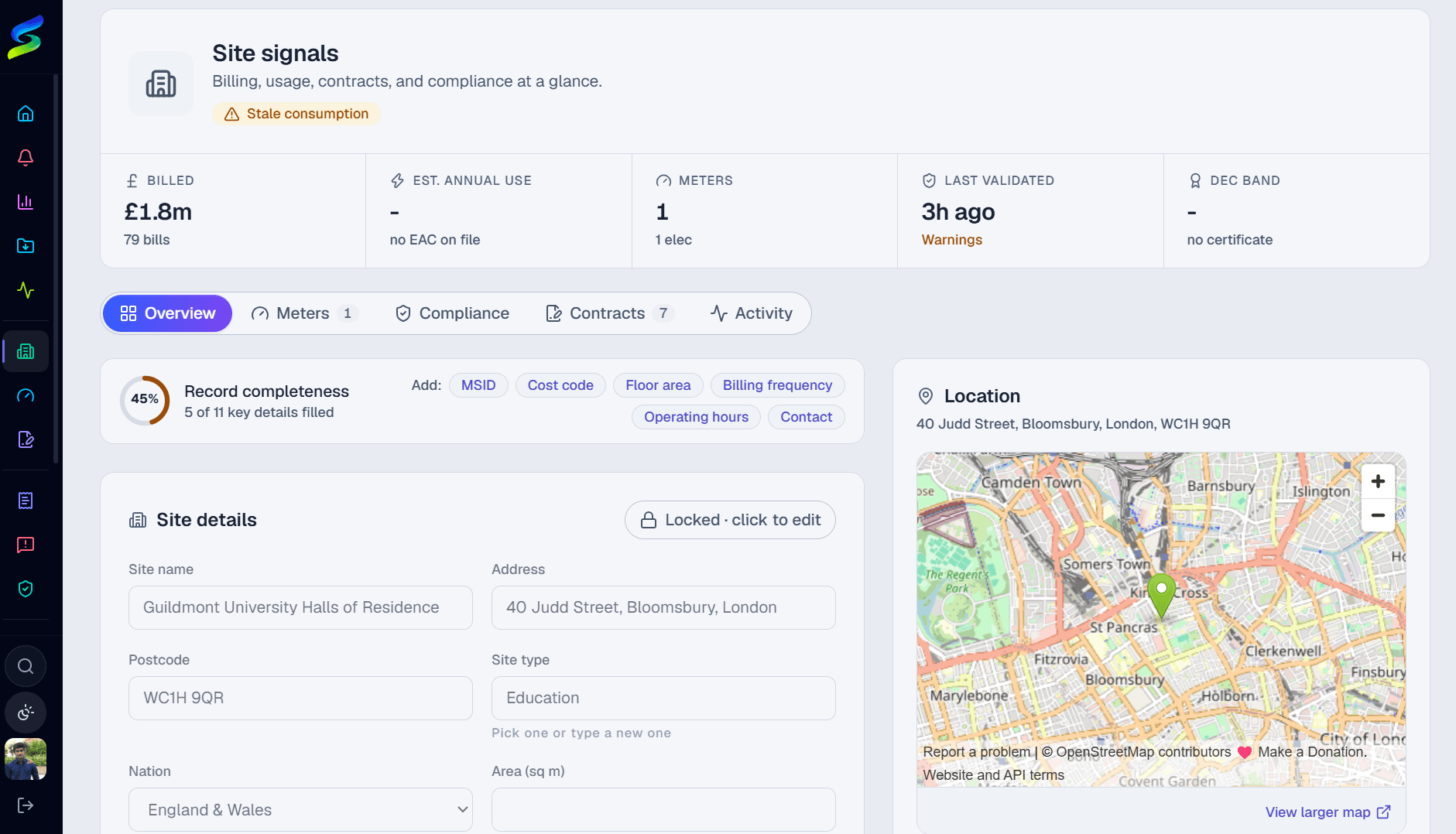Open the bar chart analytics icon

tap(26, 202)
